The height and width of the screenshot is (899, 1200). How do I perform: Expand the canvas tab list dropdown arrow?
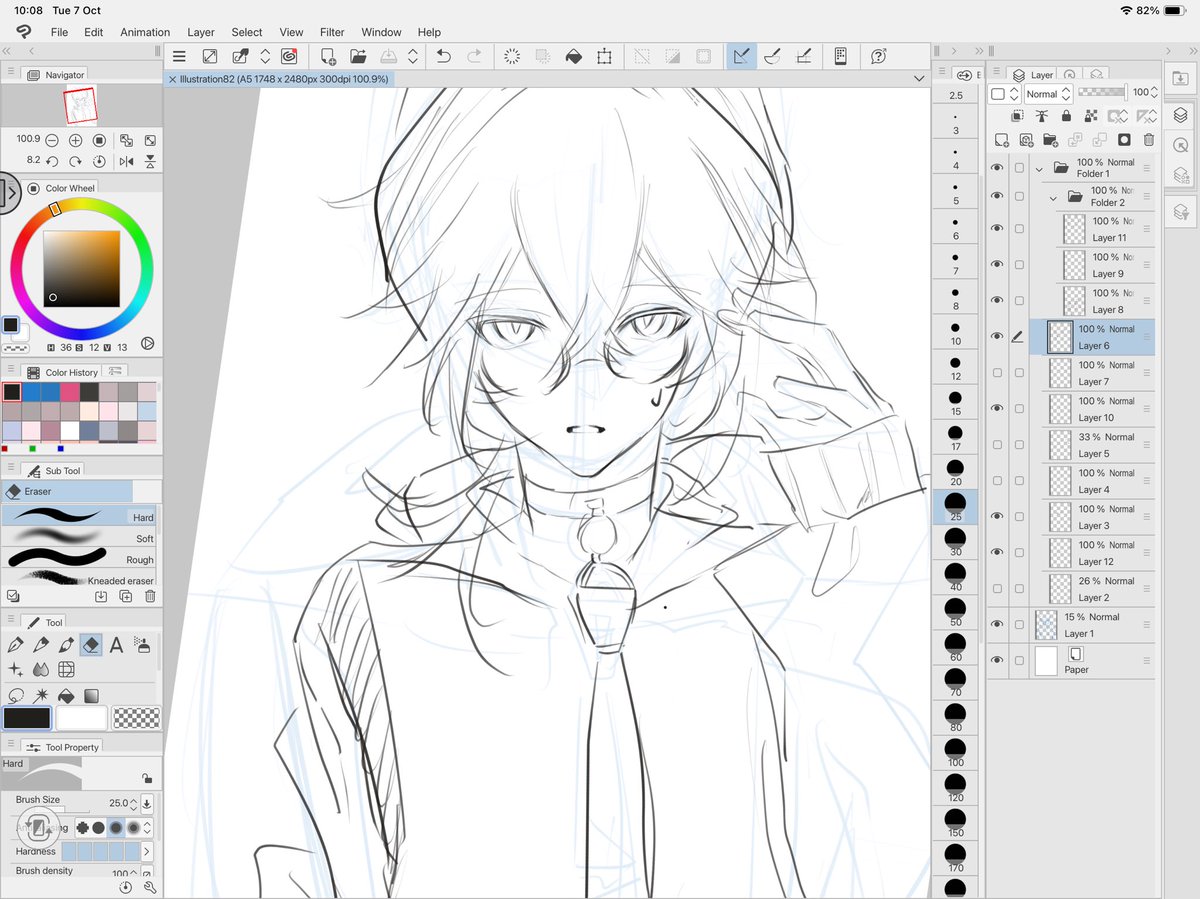point(920,77)
